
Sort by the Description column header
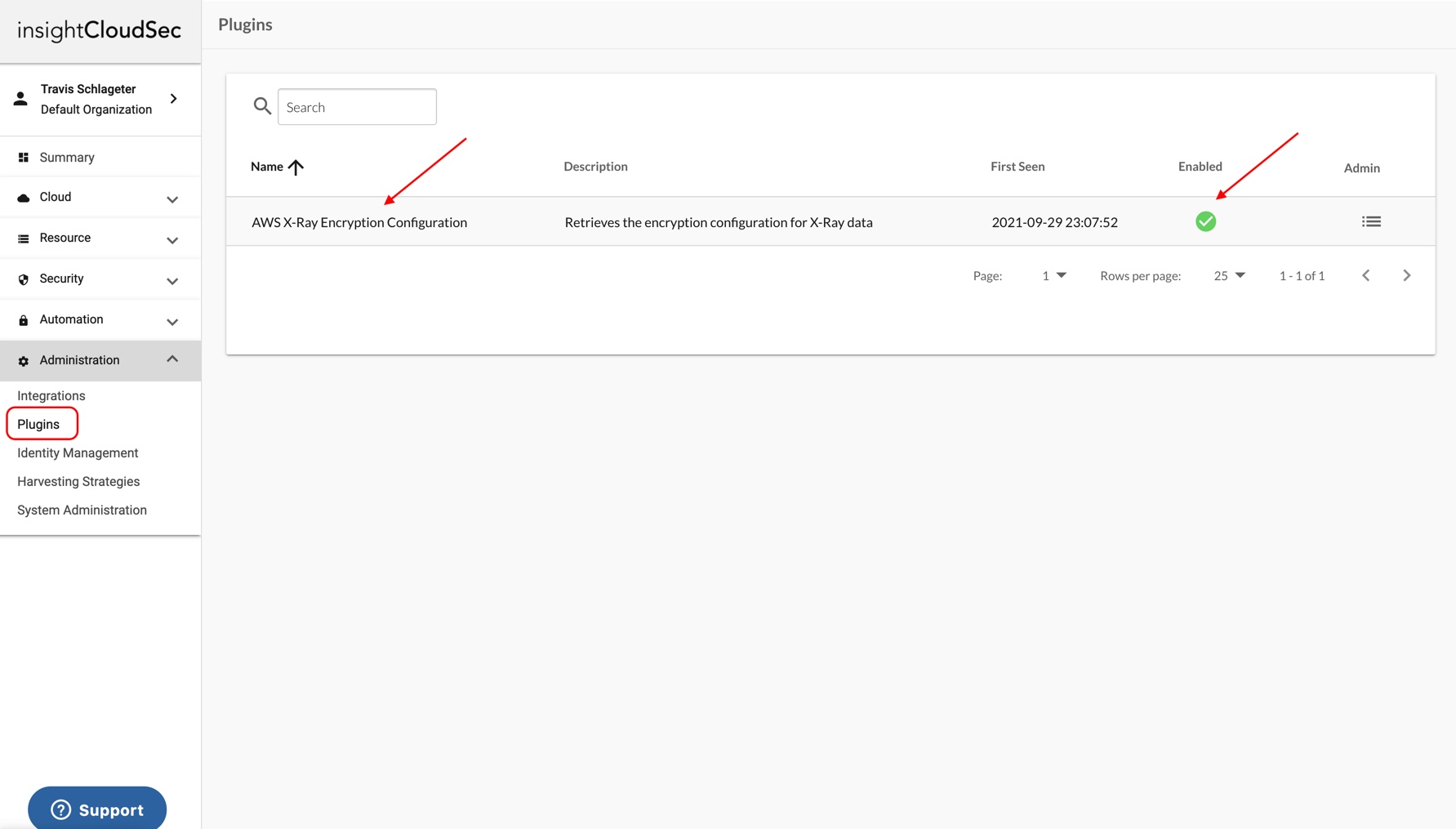[595, 167]
